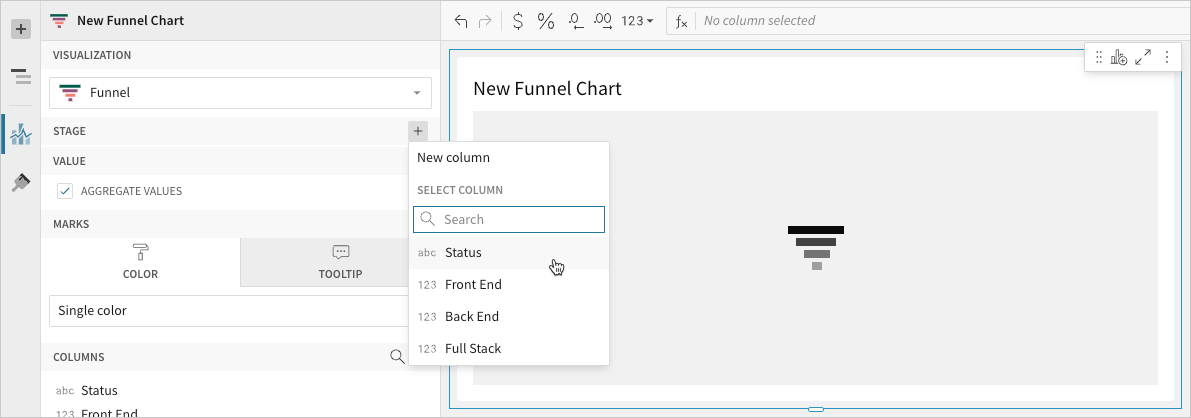Click the plus button beside Stage

(x=418, y=131)
